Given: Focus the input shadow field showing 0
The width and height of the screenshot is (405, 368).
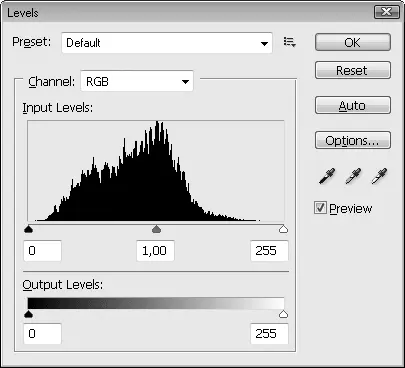Looking at the screenshot, I should pyautogui.click(x=43, y=251).
